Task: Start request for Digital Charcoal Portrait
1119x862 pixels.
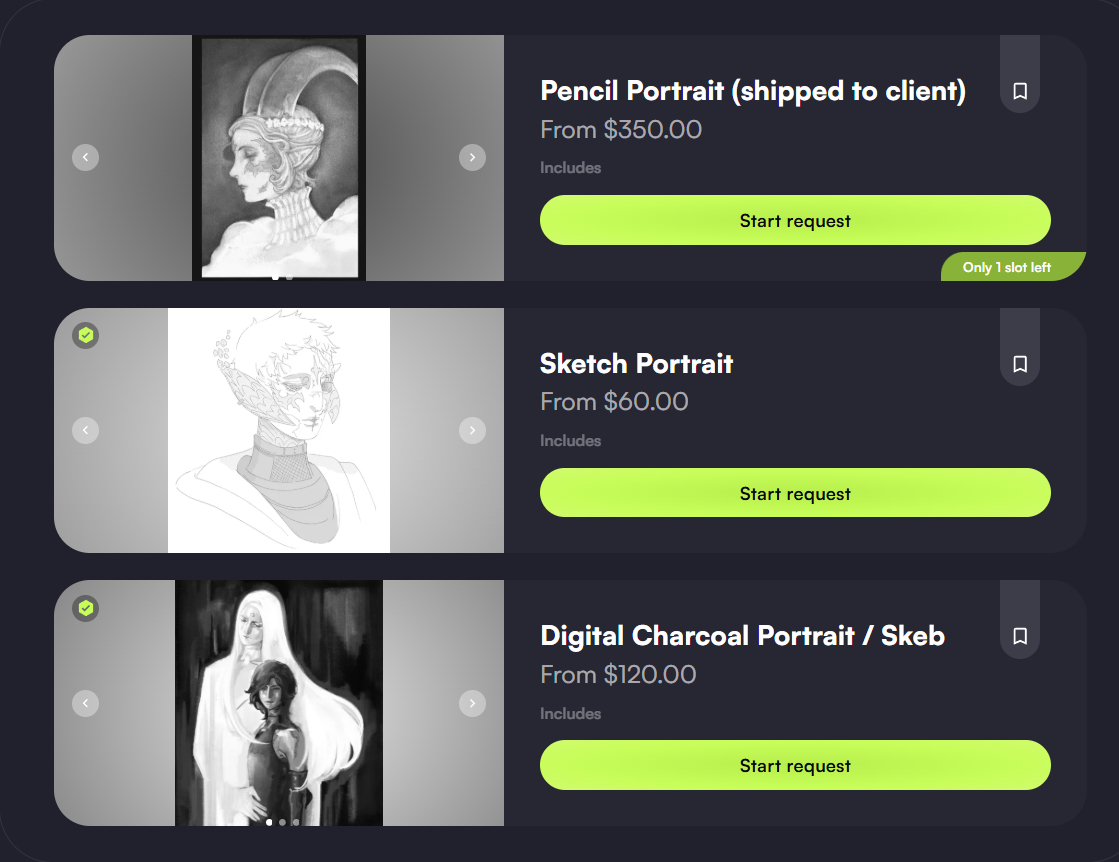Action: (795, 766)
